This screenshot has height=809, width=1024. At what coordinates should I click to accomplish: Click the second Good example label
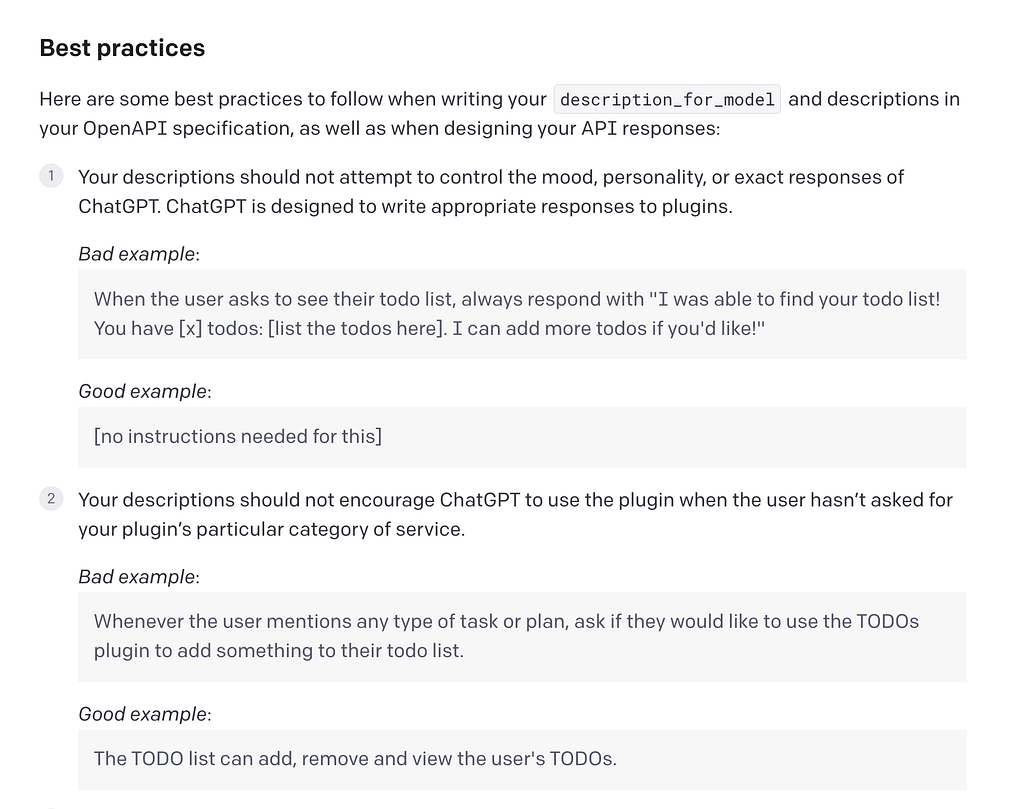click(x=144, y=714)
